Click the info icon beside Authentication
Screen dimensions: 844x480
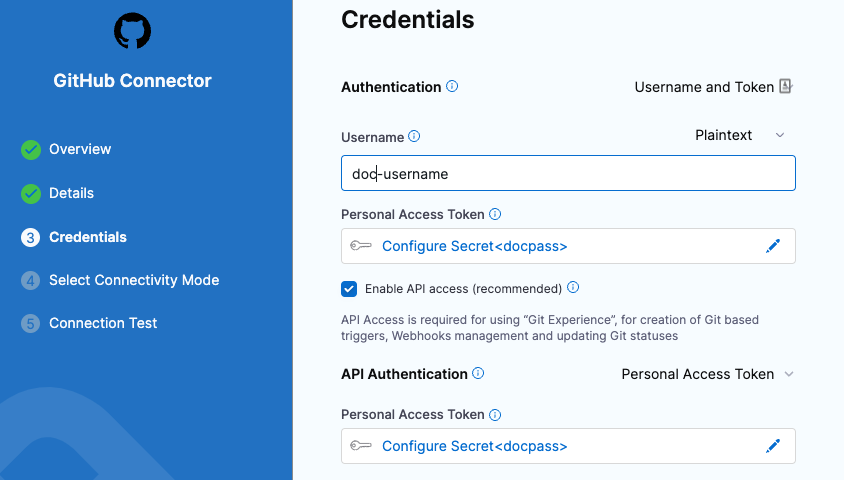(452, 87)
